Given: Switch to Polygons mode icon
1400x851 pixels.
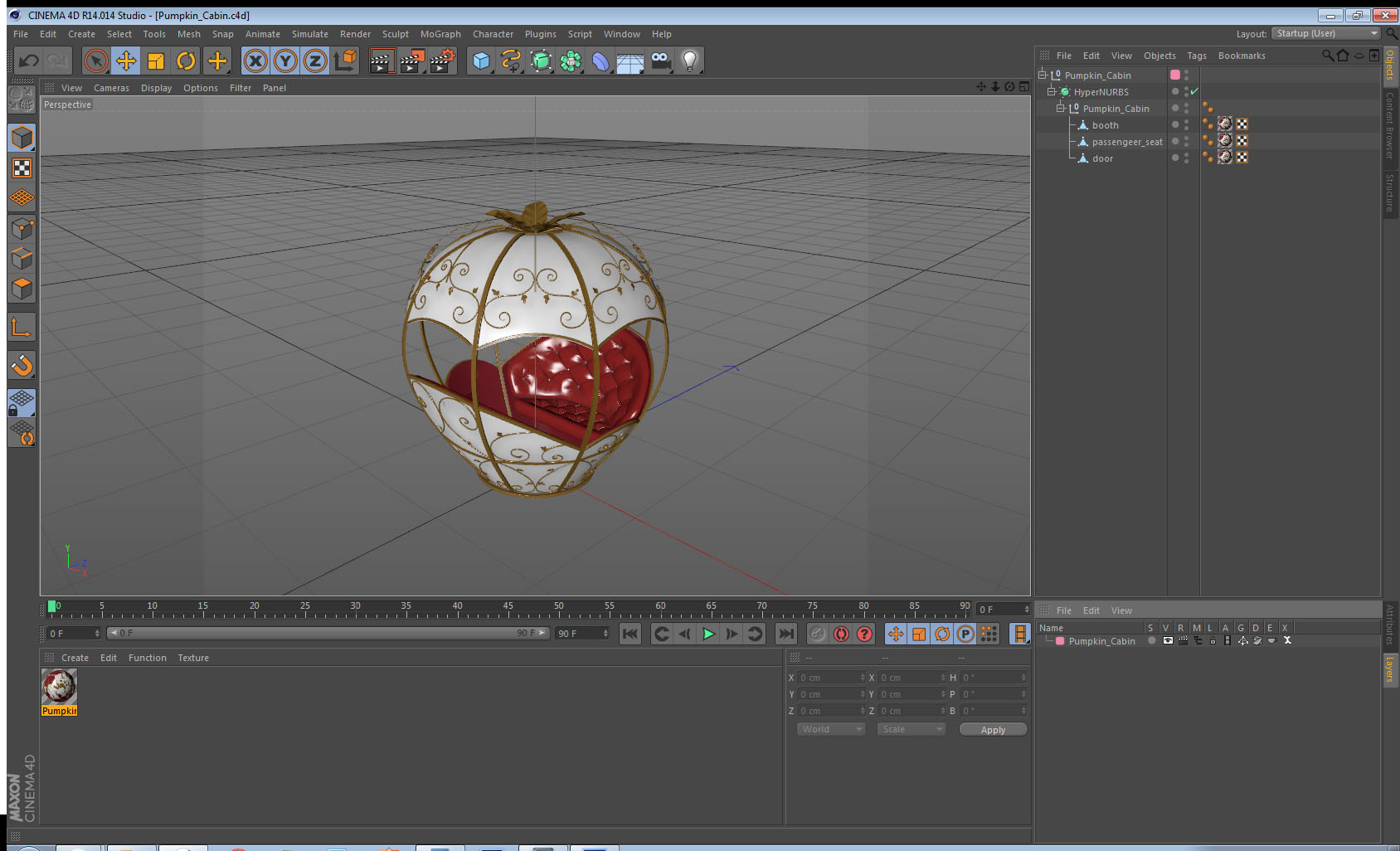Looking at the screenshot, I should coord(22,288).
